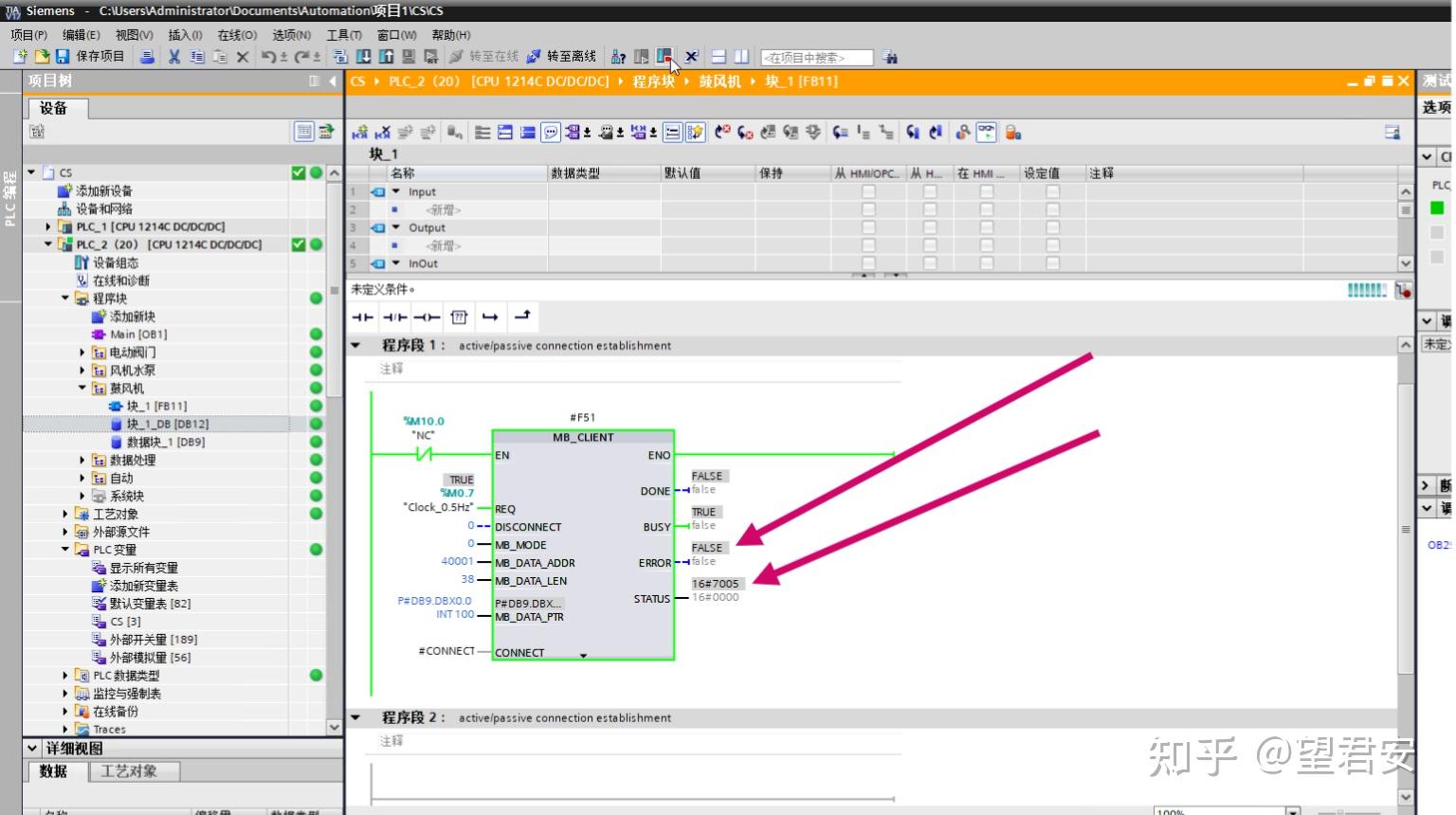The height and width of the screenshot is (815, 1456).
Task: Check Output row 设定值 checkbox
Action: pos(1052,227)
